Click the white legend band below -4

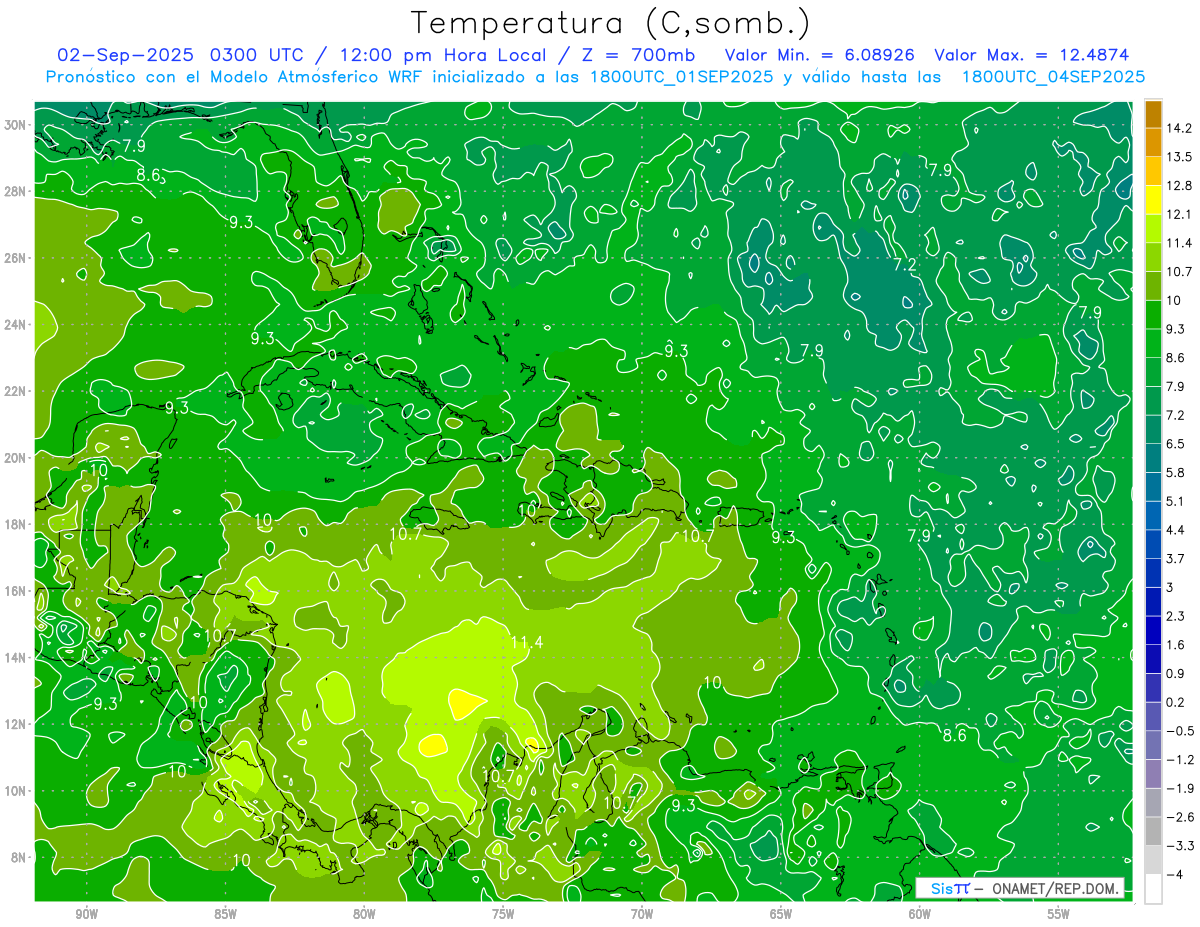coord(1153,889)
